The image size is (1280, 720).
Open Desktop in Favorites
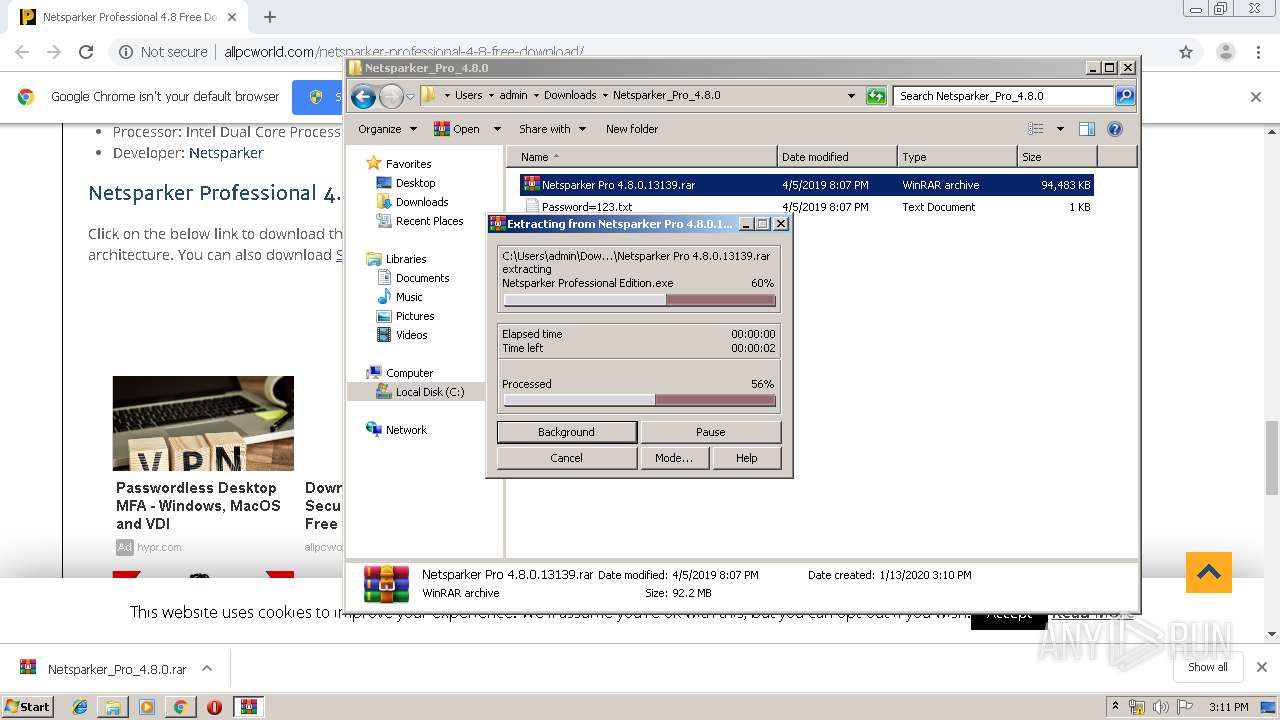click(x=415, y=183)
